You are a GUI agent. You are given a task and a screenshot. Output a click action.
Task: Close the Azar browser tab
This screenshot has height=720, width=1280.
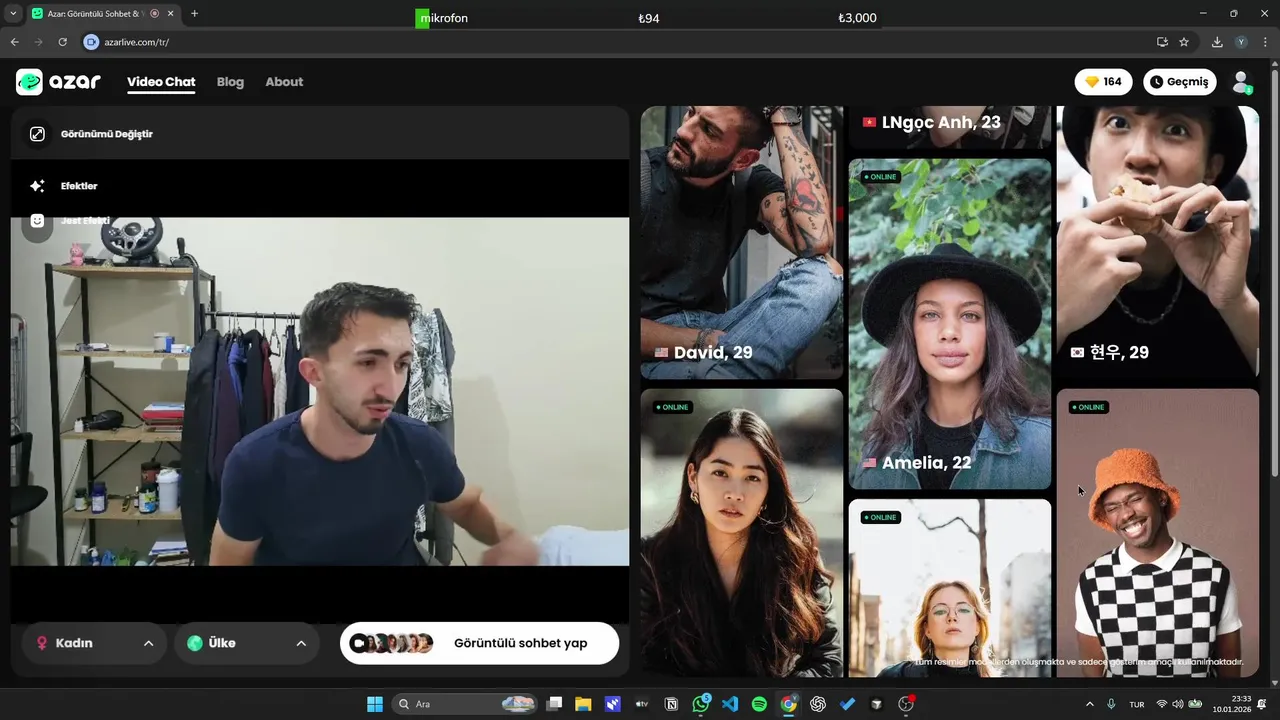169,14
